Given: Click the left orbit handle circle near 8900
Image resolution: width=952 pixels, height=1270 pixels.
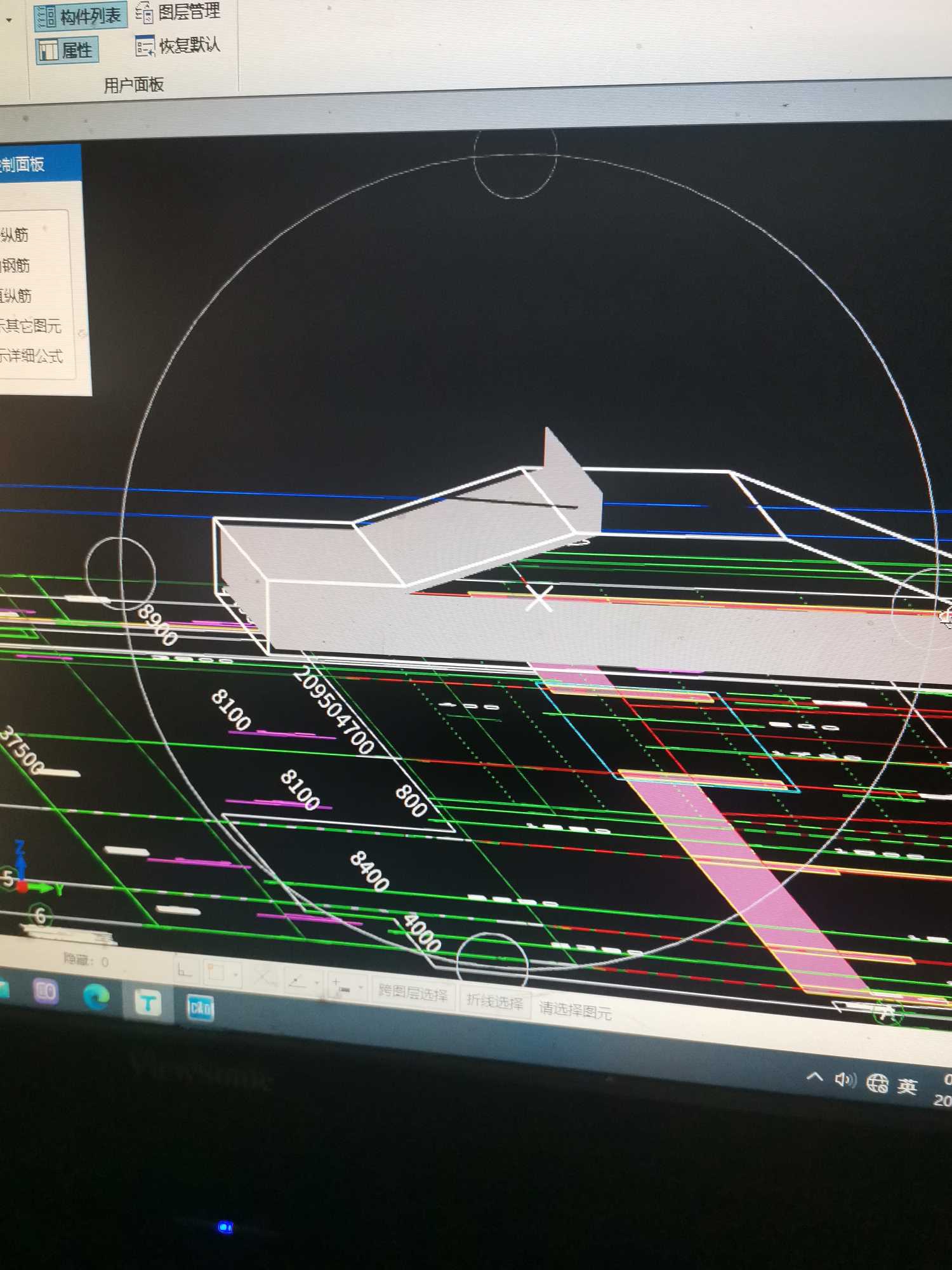Looking at the screenshot, I should 120,573.
